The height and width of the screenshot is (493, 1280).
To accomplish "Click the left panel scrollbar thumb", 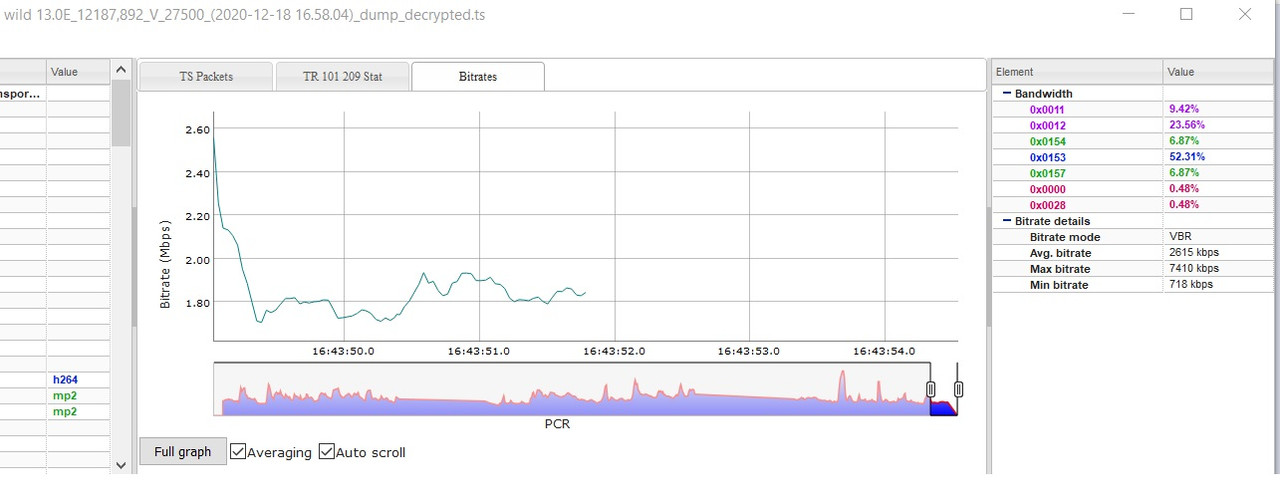I will 121,112.
